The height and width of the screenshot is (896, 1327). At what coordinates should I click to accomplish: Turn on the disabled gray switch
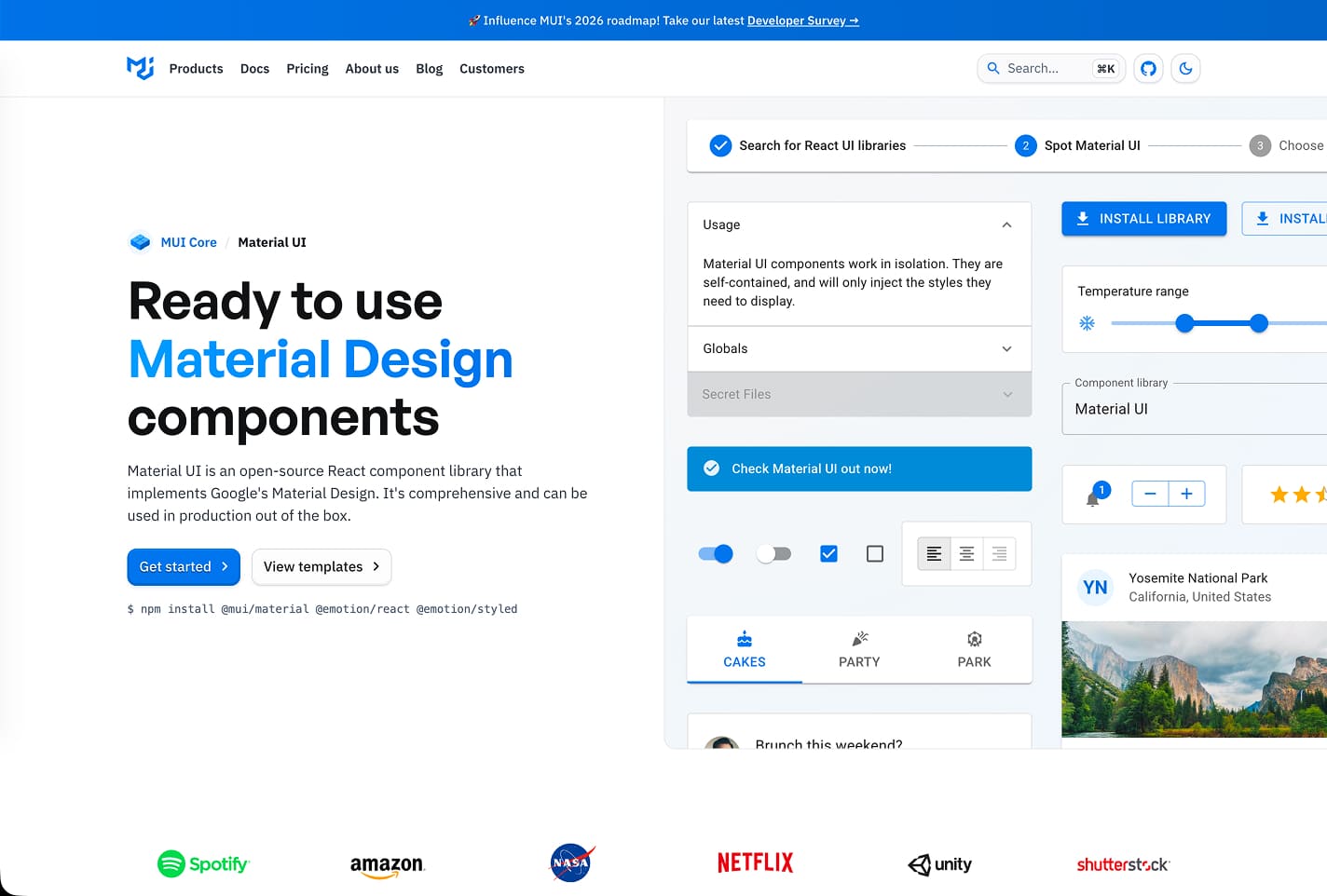point(773,554)
